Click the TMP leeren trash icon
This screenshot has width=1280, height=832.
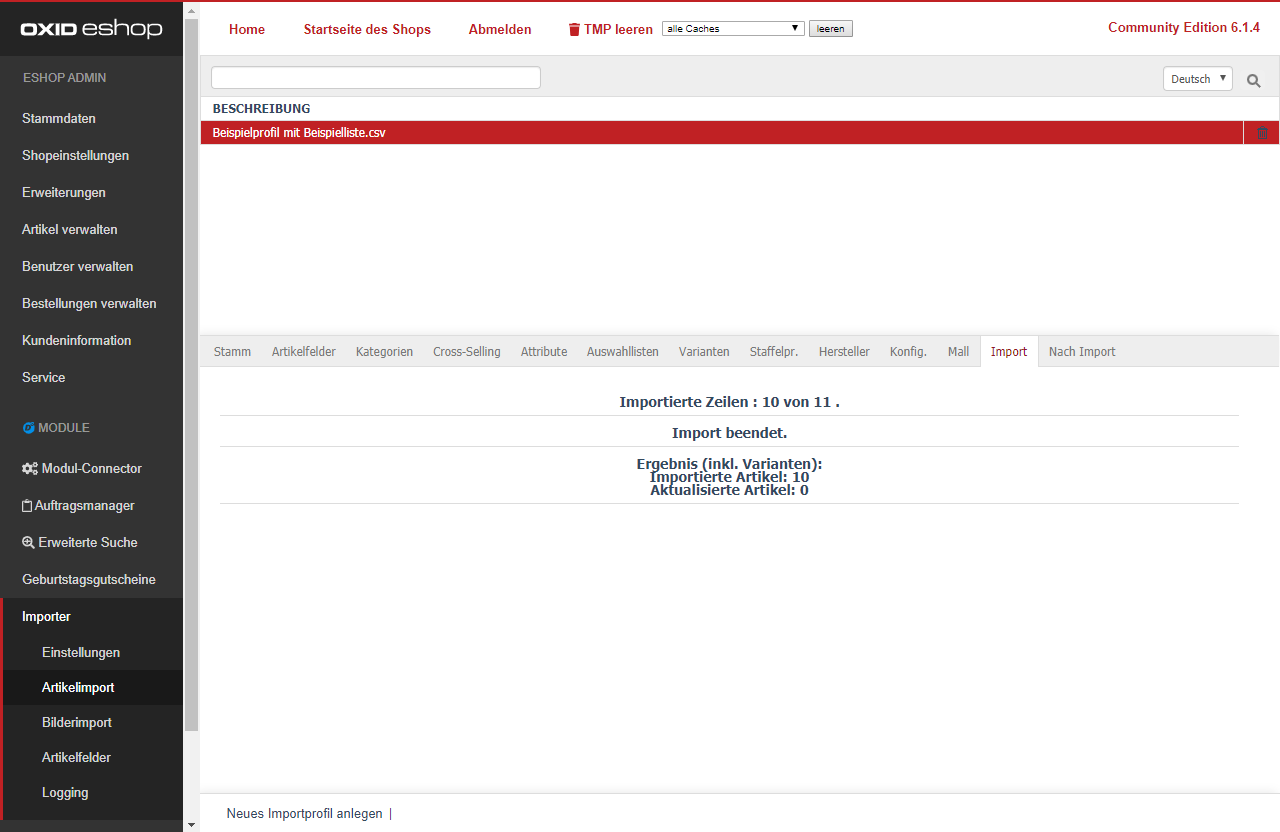click(x=574, y=30)
